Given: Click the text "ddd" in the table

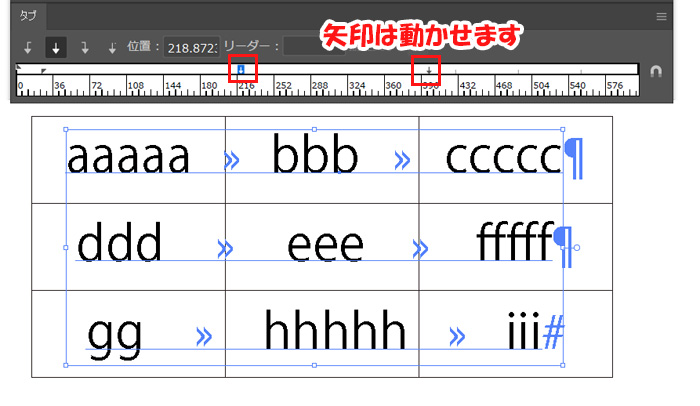Looking at the screenshot, I should pyautogui.click(x=119, y=242).
